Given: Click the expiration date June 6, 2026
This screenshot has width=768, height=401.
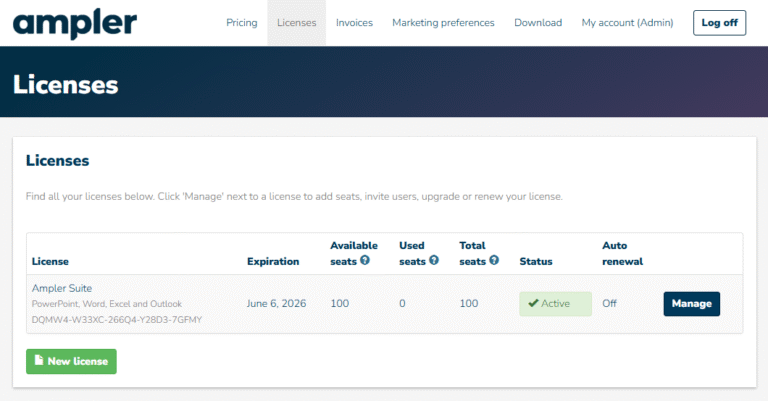Looking at the screenshot, I should pos(276,304).
